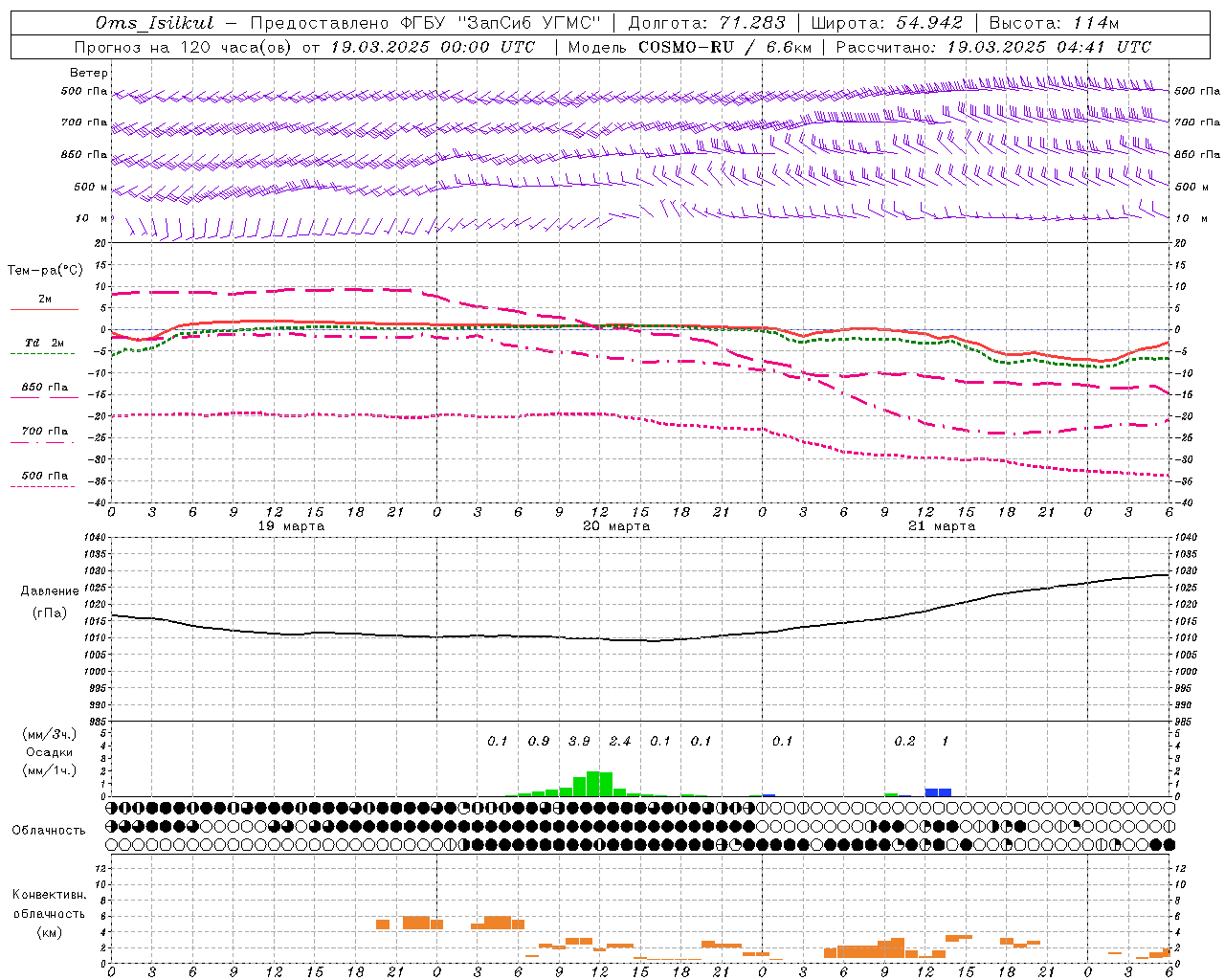Click the 'Облачность' cloud cover label
Viewport: 1225px width, 980px height.
point(49,831)
